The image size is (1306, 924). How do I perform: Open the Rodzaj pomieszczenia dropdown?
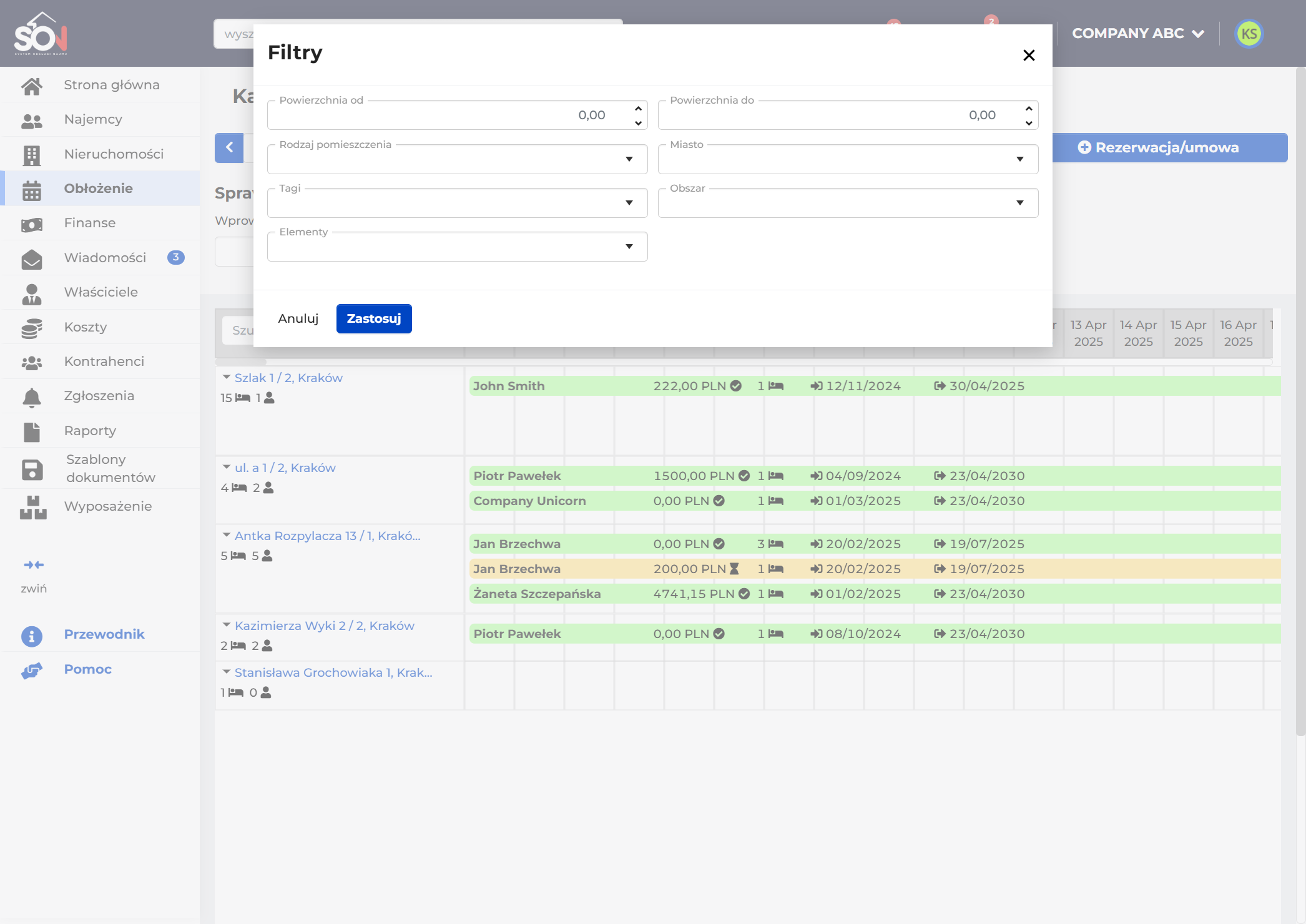pyautogui.click(x=457, y=159)
